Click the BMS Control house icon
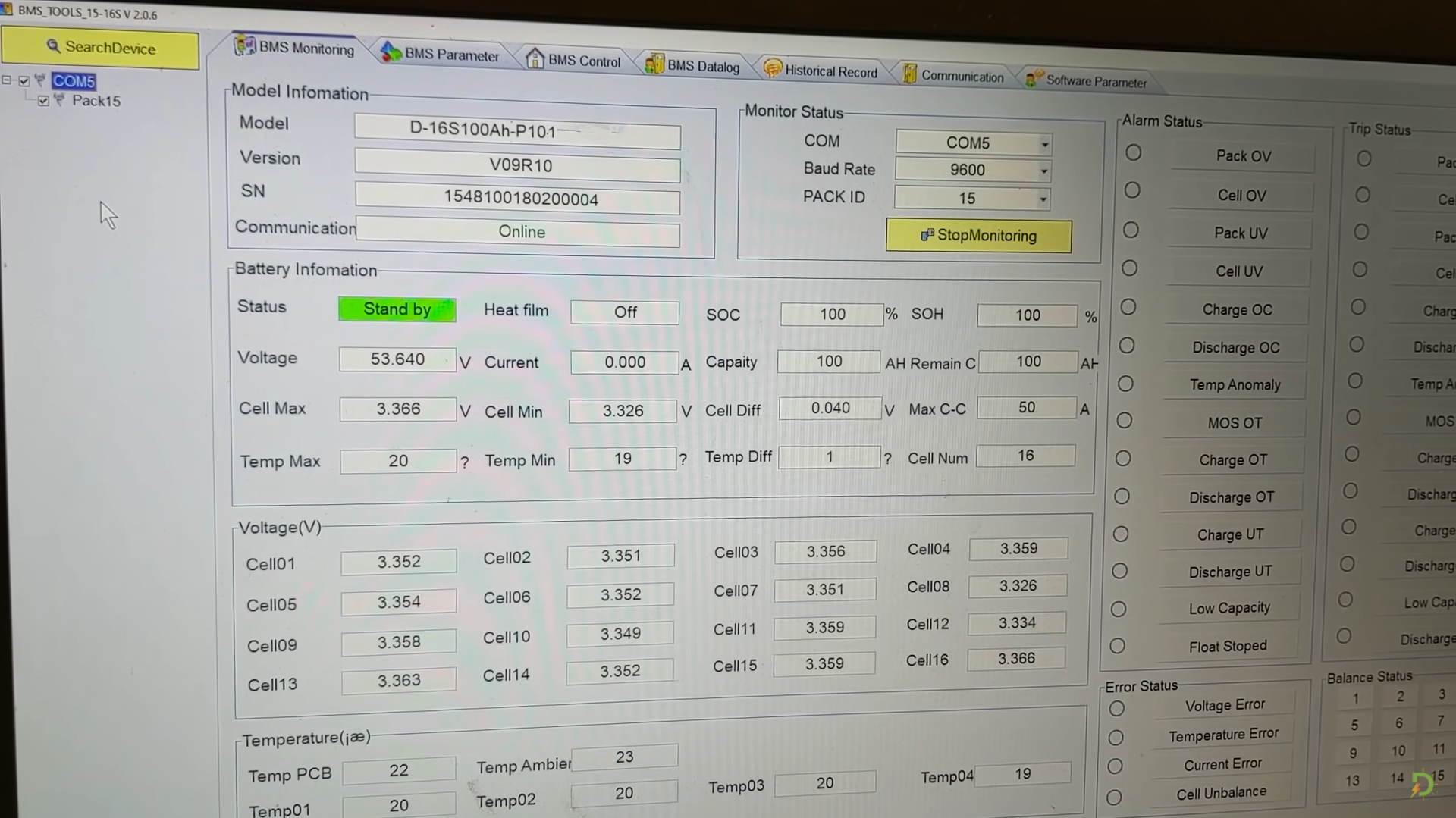 [x=535, y=58]
